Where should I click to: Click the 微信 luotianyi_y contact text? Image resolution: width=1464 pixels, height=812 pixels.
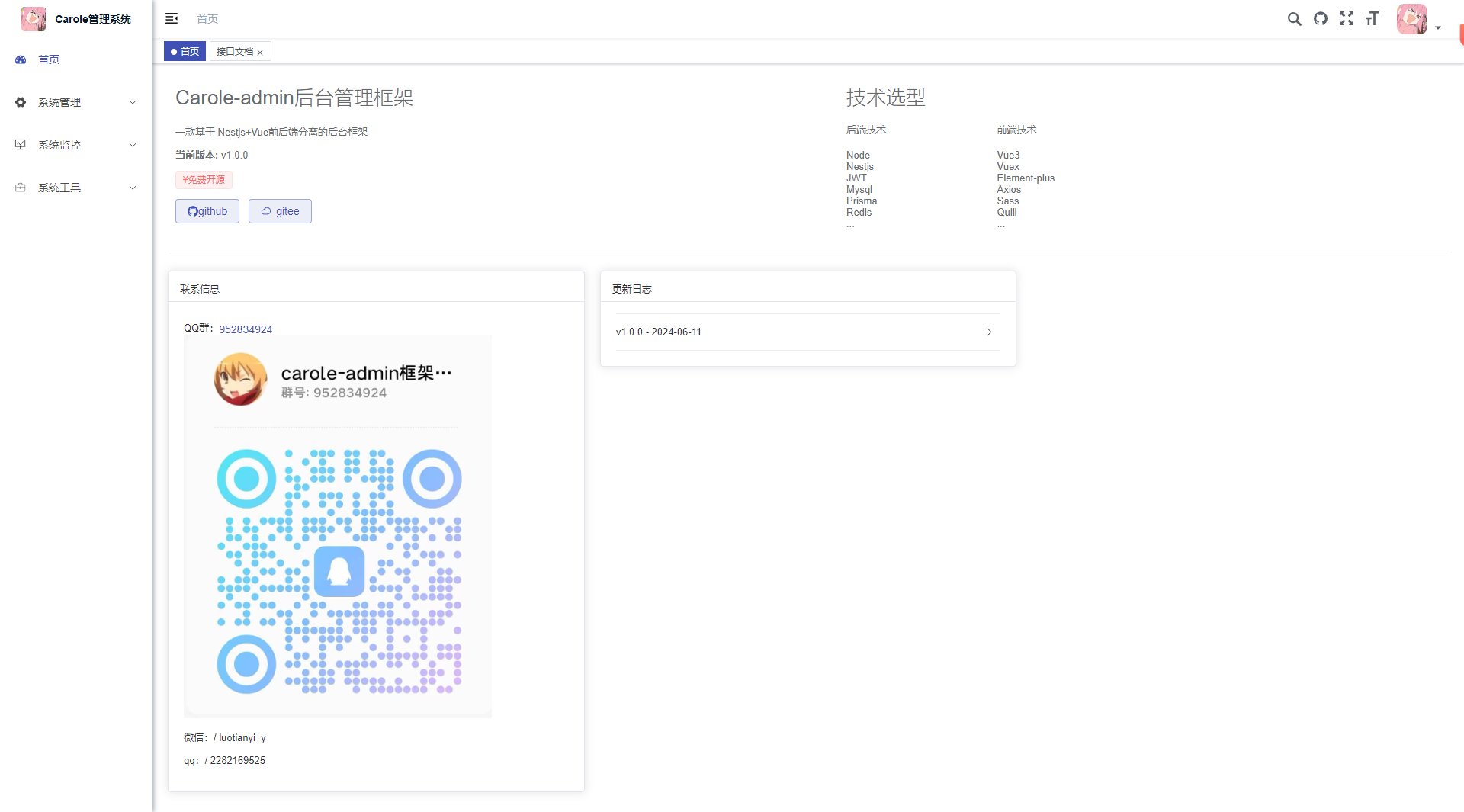click(x=225, y=737)
